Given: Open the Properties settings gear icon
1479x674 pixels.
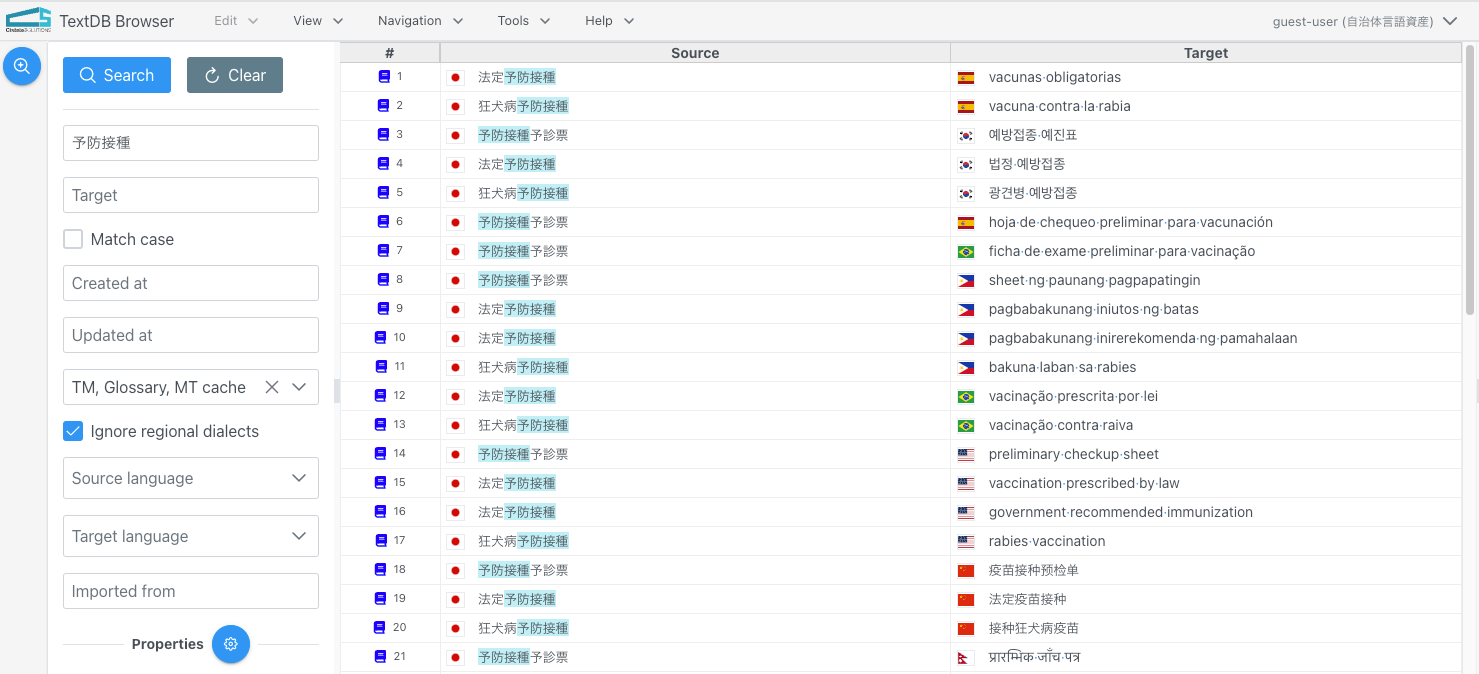Looking at the screenshot, I should pos(231,644).
